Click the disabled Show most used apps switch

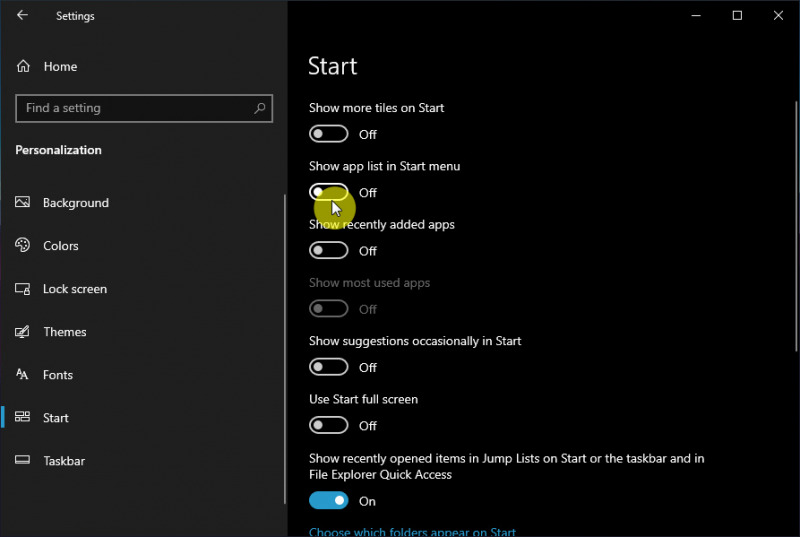(329, 309)
